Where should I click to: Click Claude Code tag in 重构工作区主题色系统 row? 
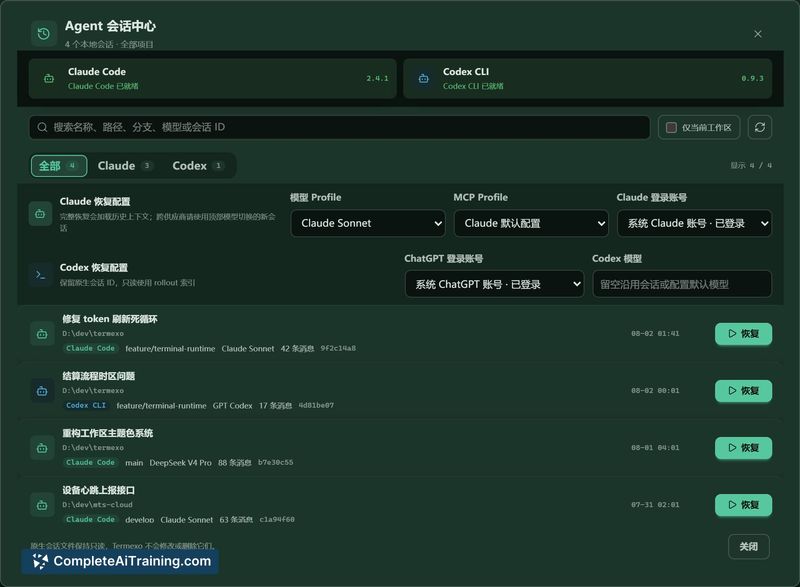(x=90, y=463)
